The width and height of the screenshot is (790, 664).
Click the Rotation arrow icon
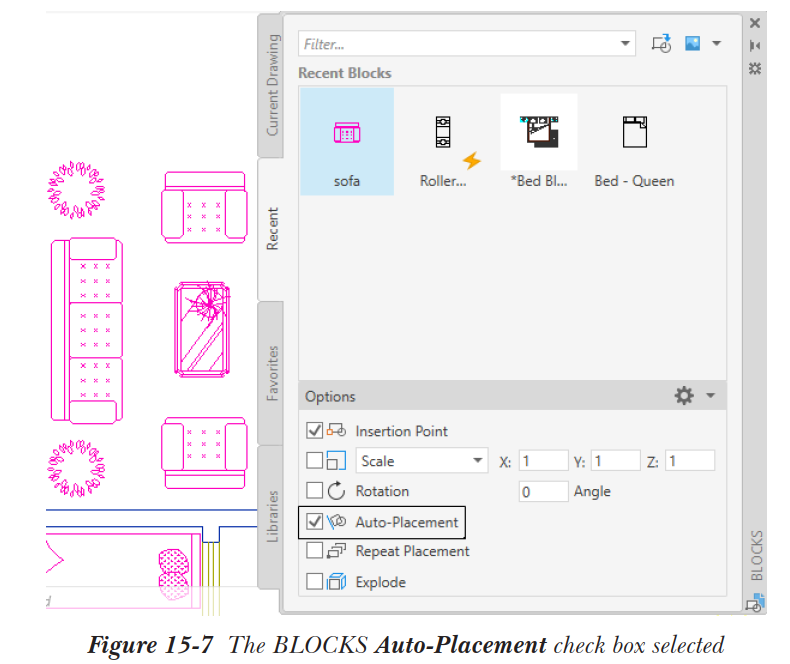coord(336,490)
